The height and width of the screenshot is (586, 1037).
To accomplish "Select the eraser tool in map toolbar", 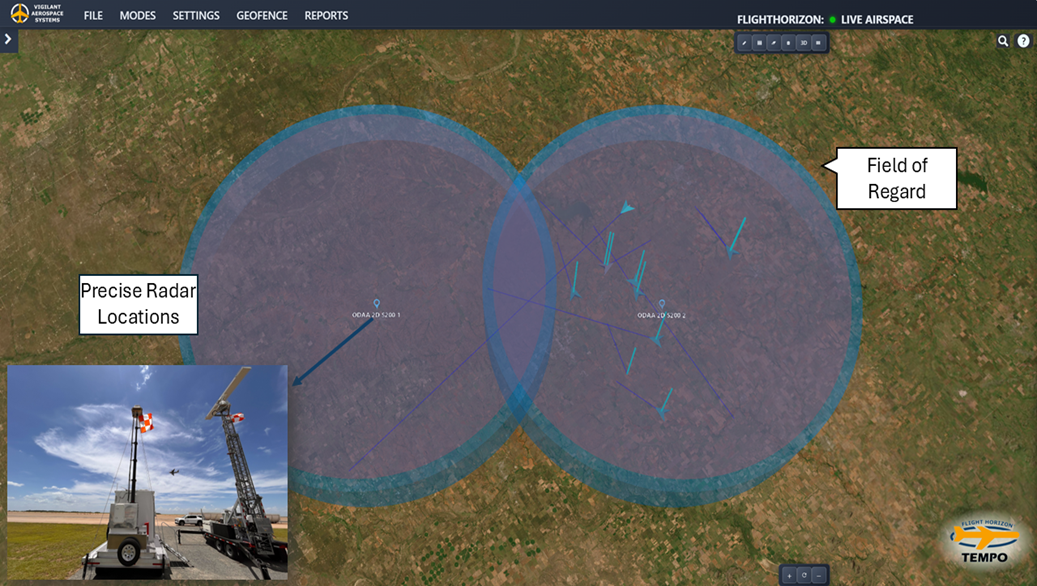I will coord(773,43).
